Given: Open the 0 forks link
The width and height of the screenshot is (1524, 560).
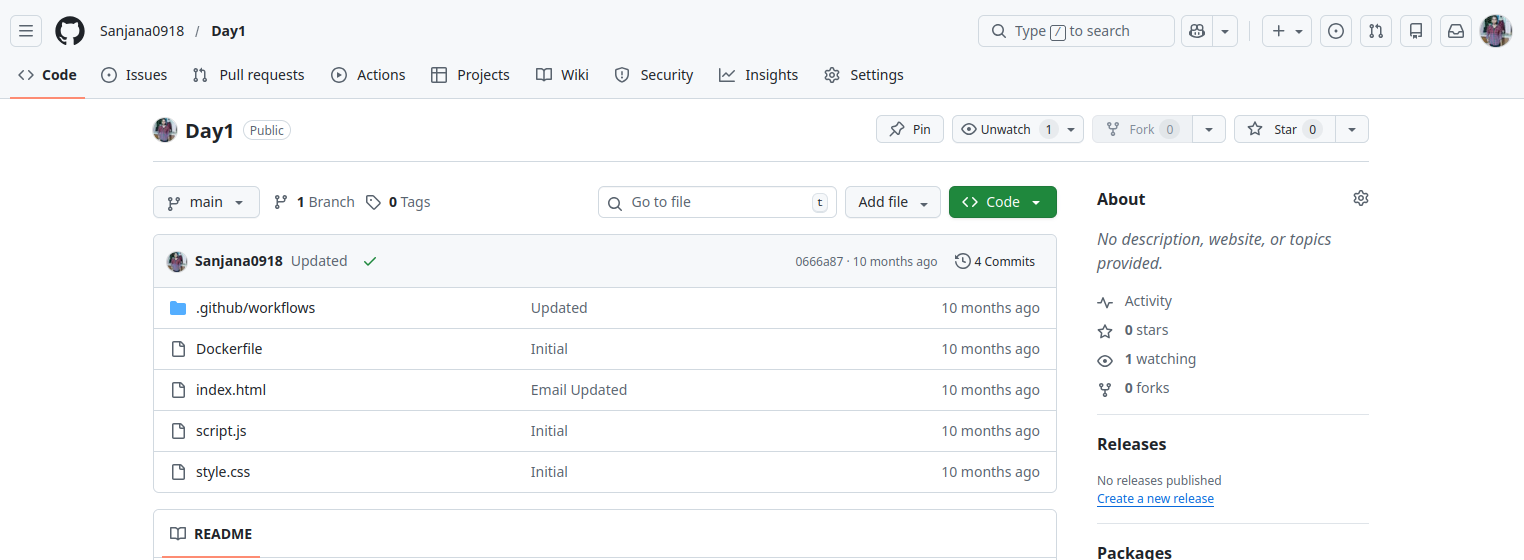Looking at the screenshot, I should (x=1133, y=388).
